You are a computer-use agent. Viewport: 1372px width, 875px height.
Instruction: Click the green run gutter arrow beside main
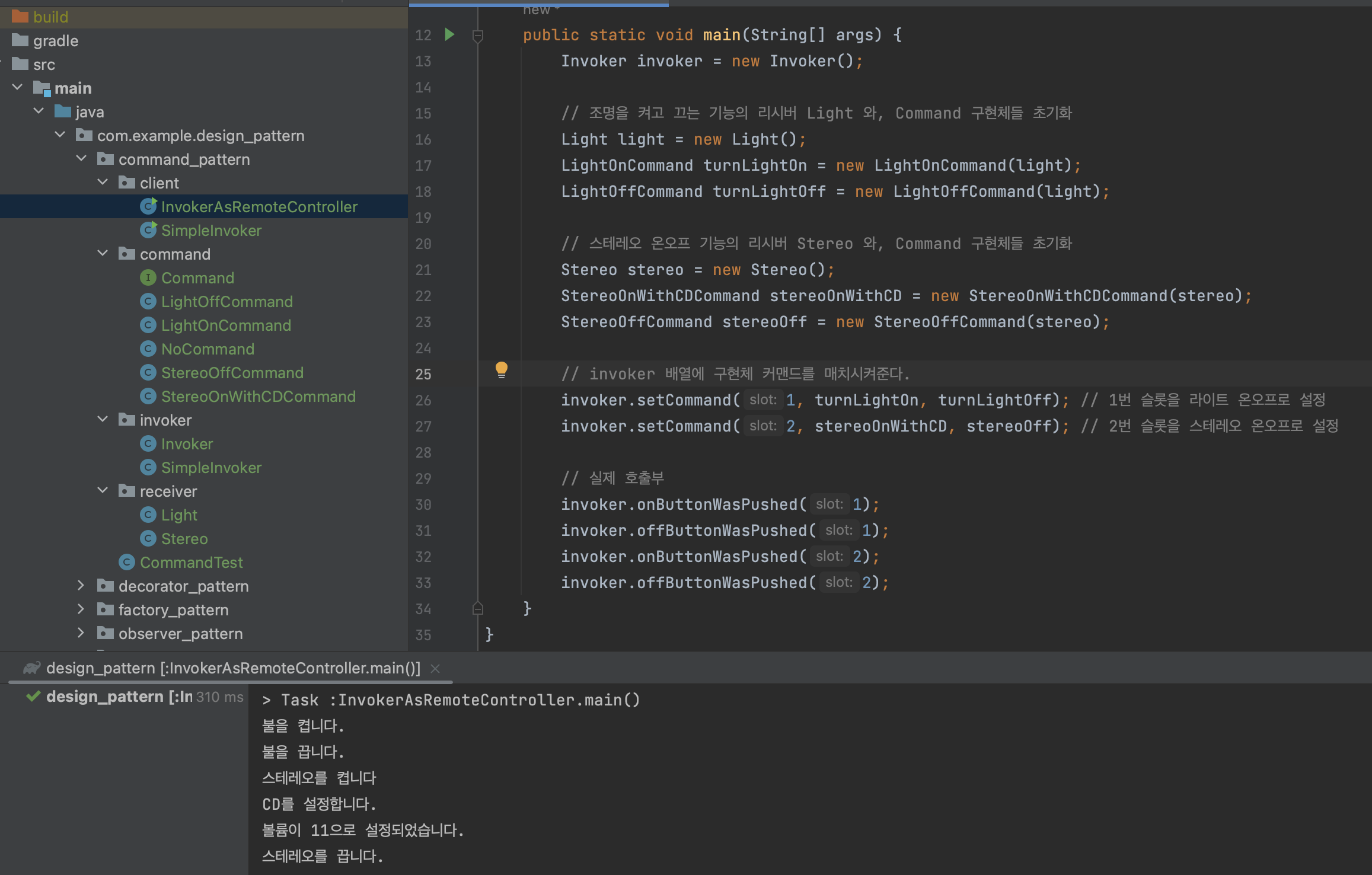point(449,35)
